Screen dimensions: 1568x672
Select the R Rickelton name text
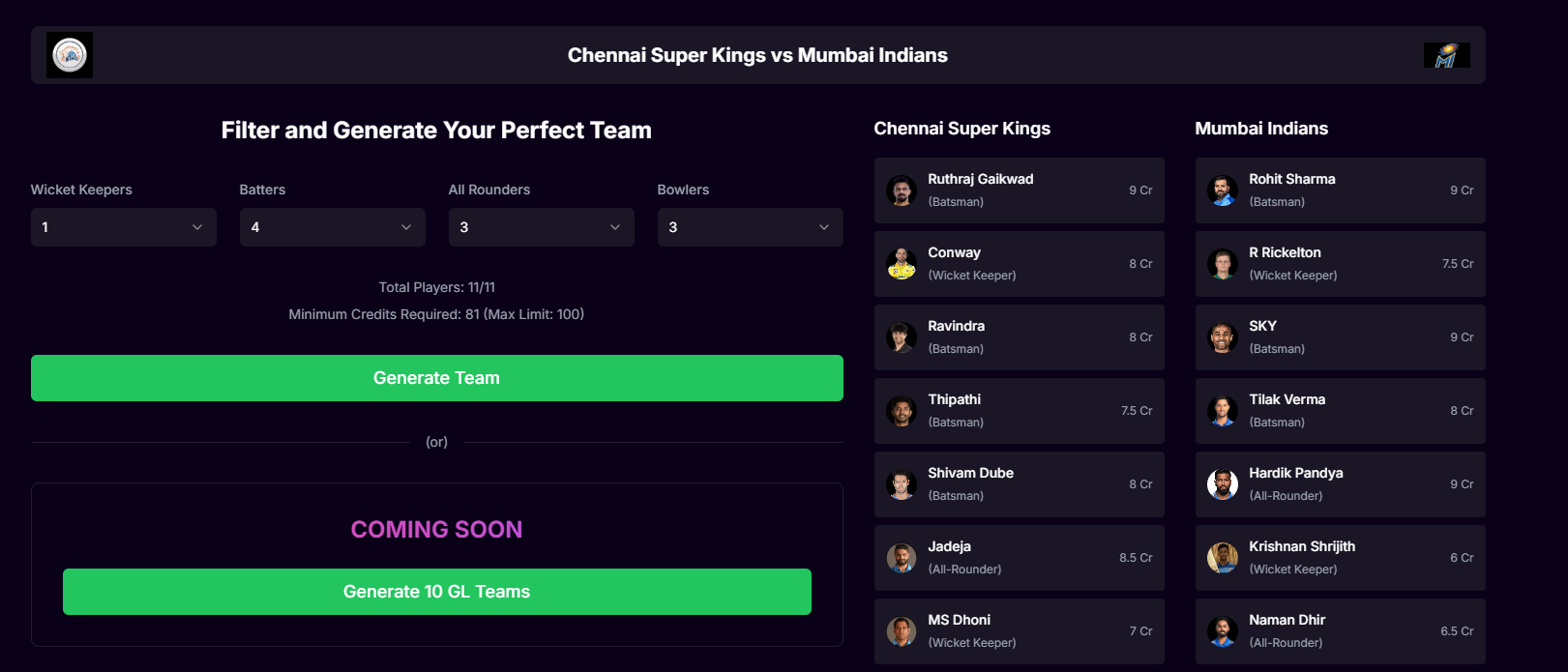(1286, 252)
